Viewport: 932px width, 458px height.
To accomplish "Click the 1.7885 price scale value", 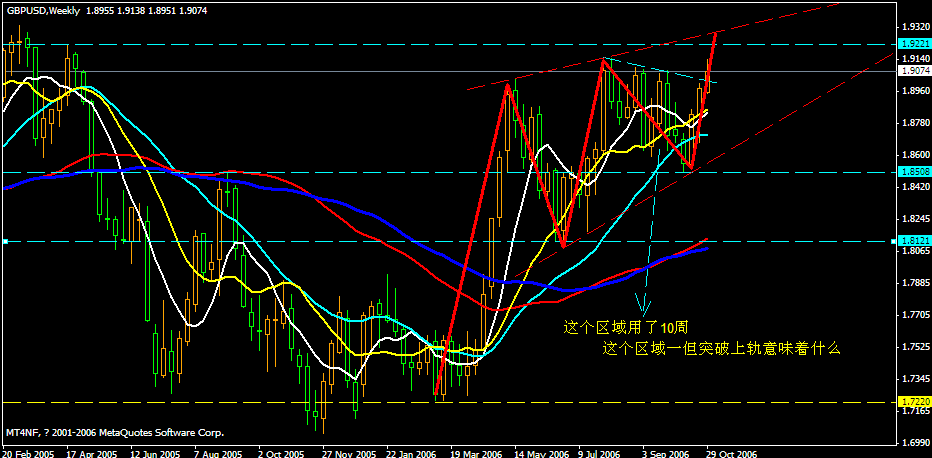I will (914, 283).
